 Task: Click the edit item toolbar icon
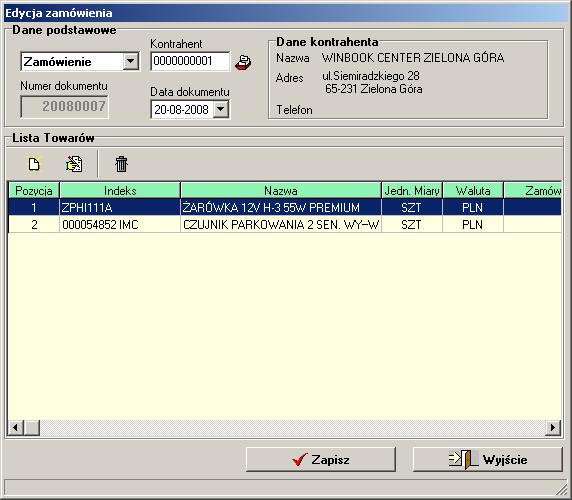point(74,164)
